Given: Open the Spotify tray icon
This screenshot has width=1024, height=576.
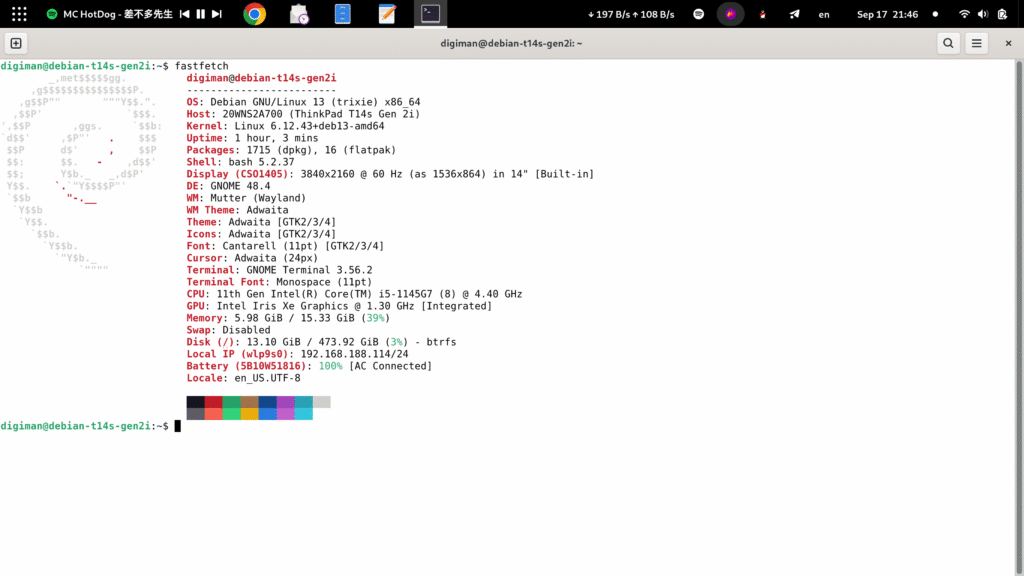Looking at the screenshot, I should [x=699, y=14].
